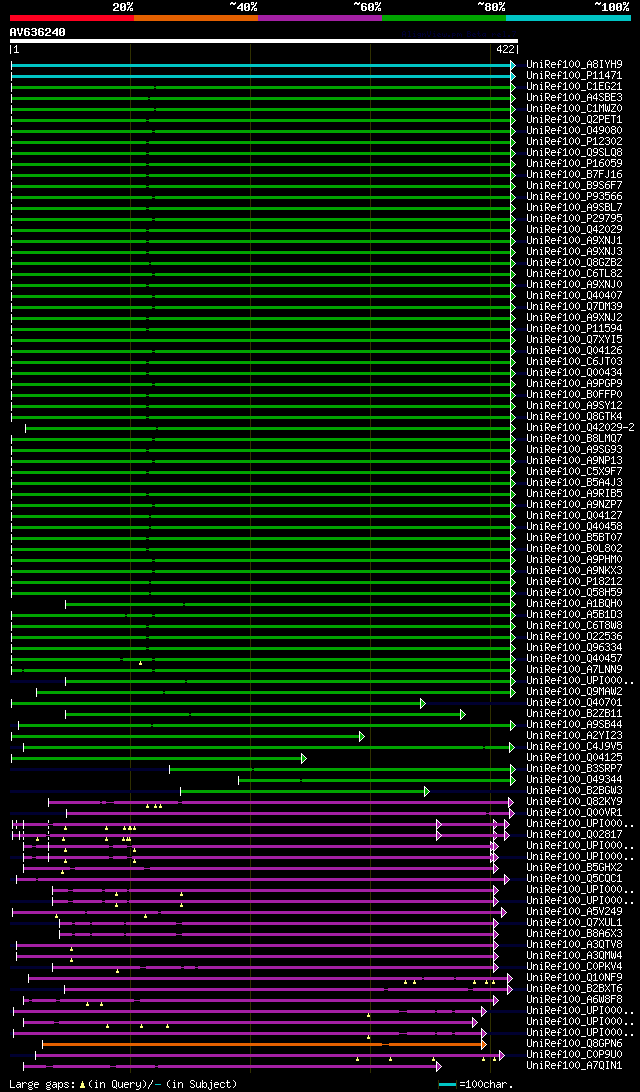Select the UniRef100_C5X9F7 hit
The image size is (640, 1092).
pyautogui.click(x=575, y=471)
